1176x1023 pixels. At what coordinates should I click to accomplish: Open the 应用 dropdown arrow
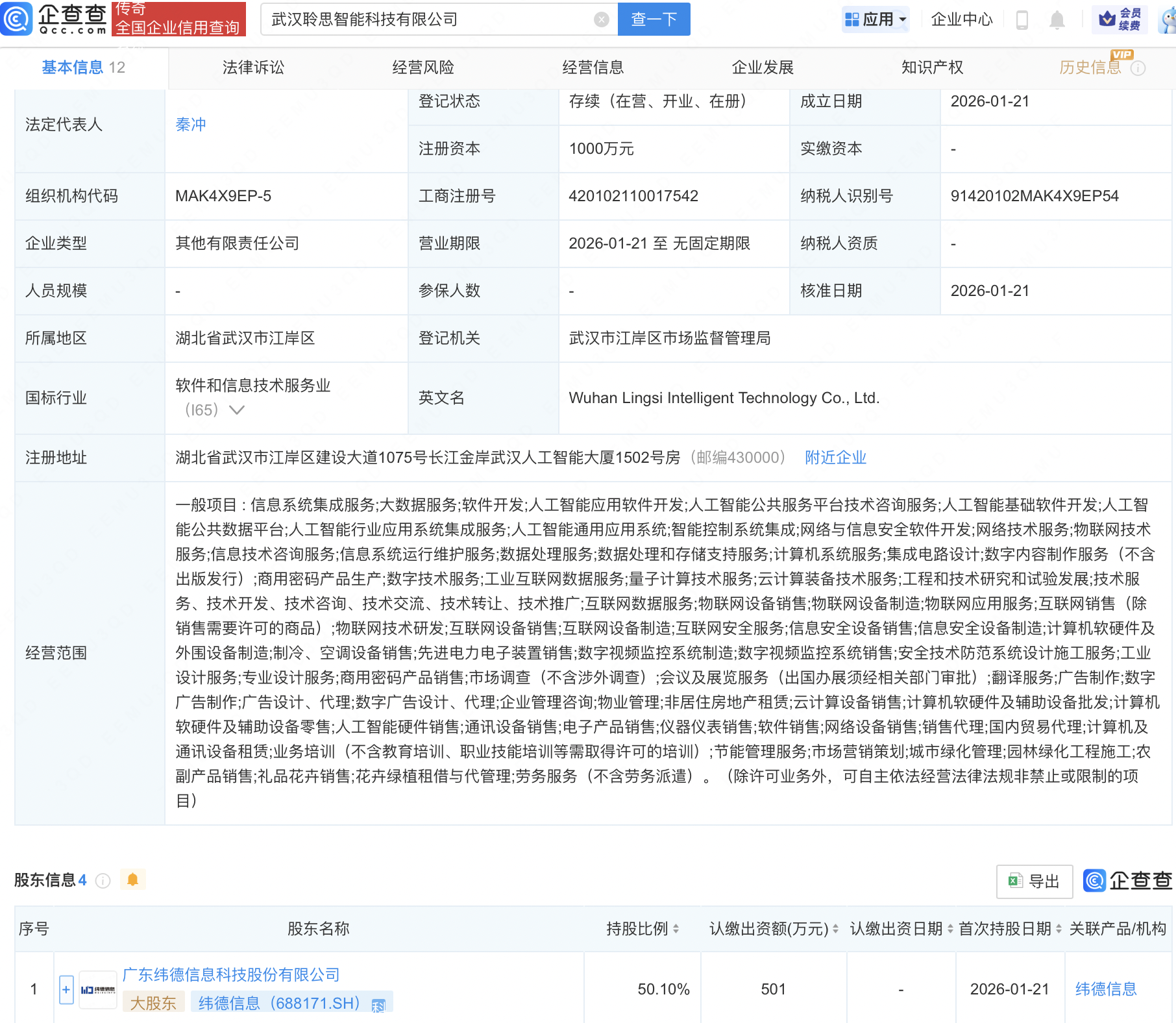tap(901, 19)
